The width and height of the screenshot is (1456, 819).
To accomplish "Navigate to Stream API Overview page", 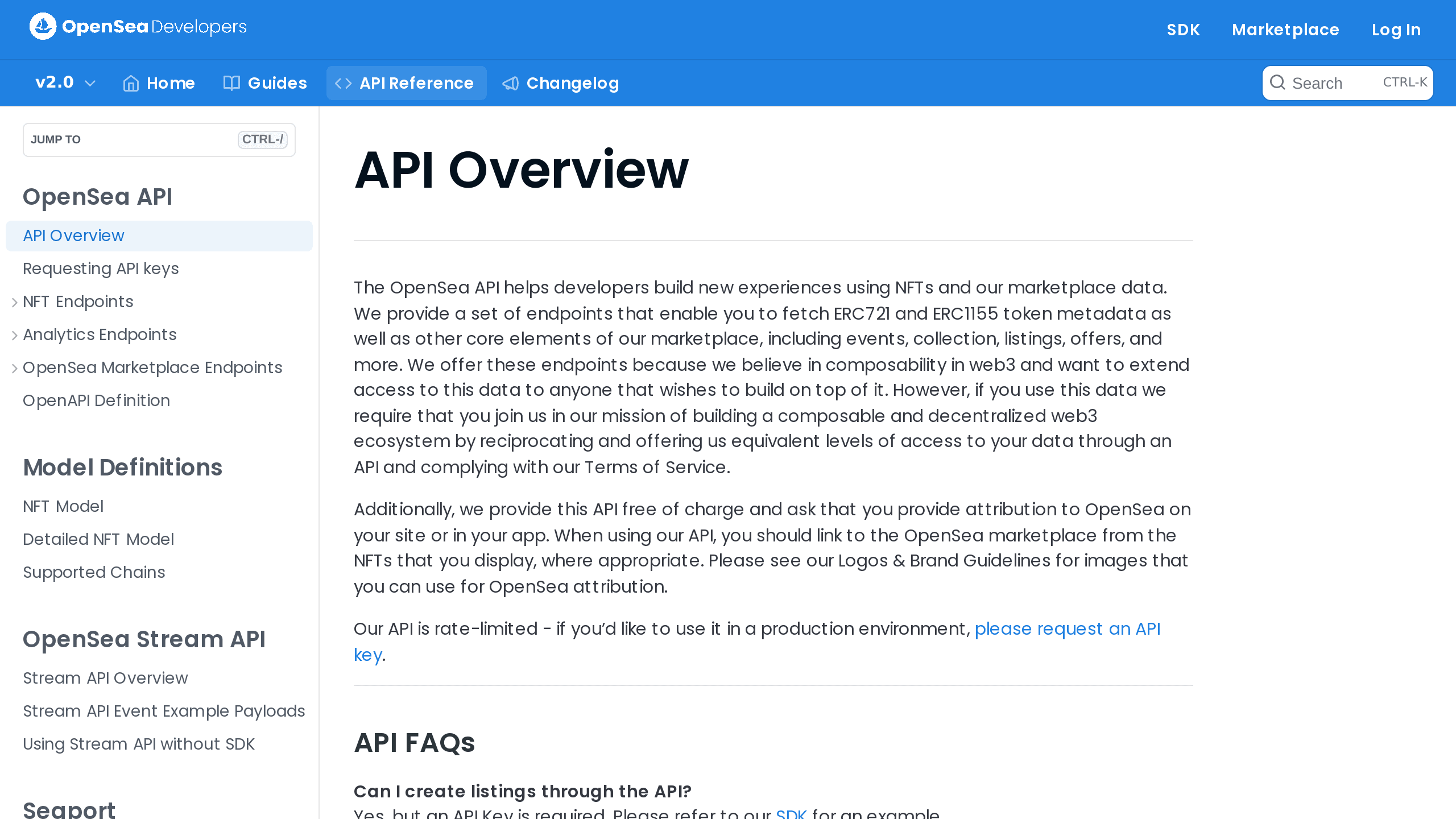I will [x=105, y=678].
